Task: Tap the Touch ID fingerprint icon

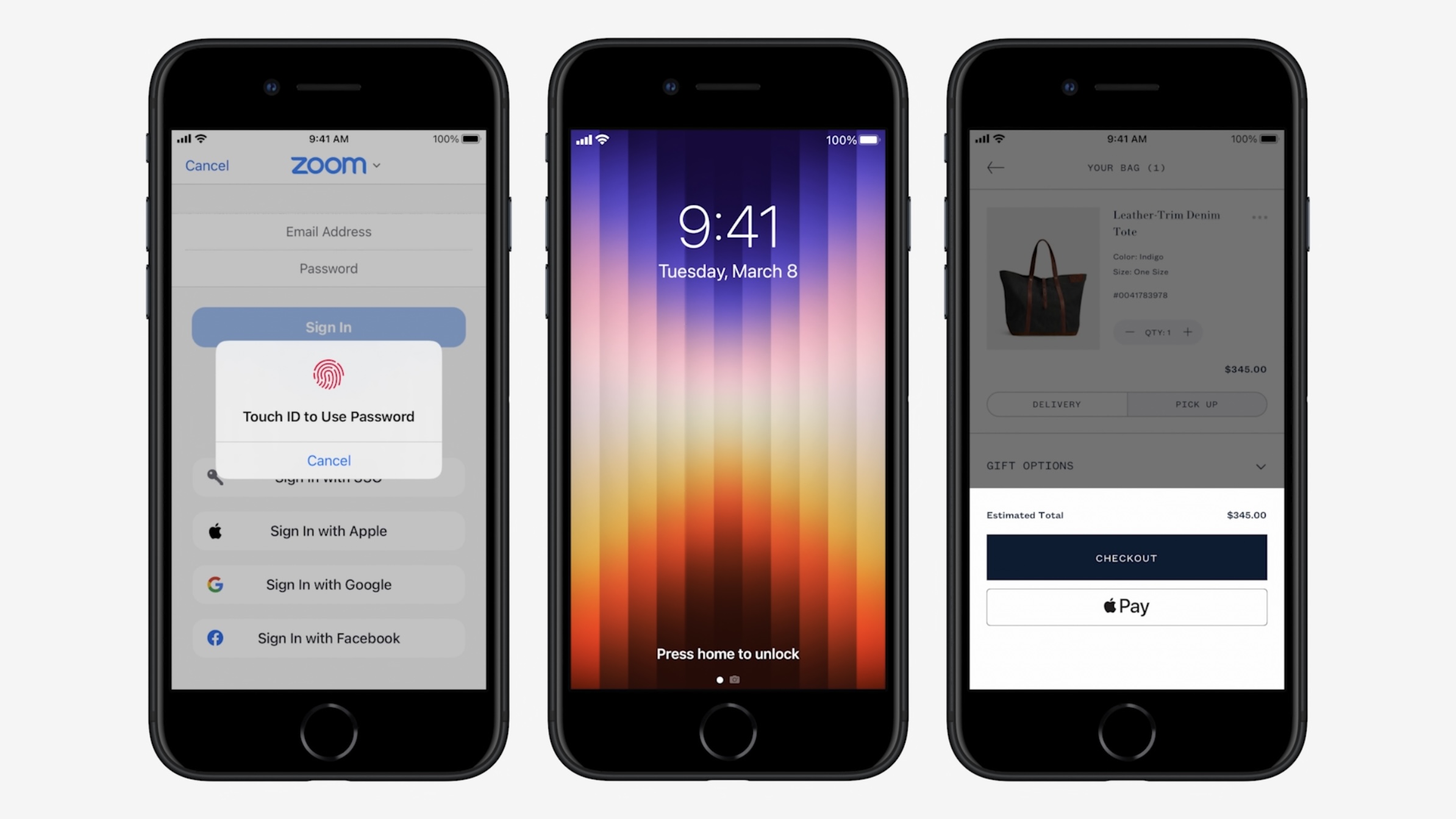Action: coord(328,374)
